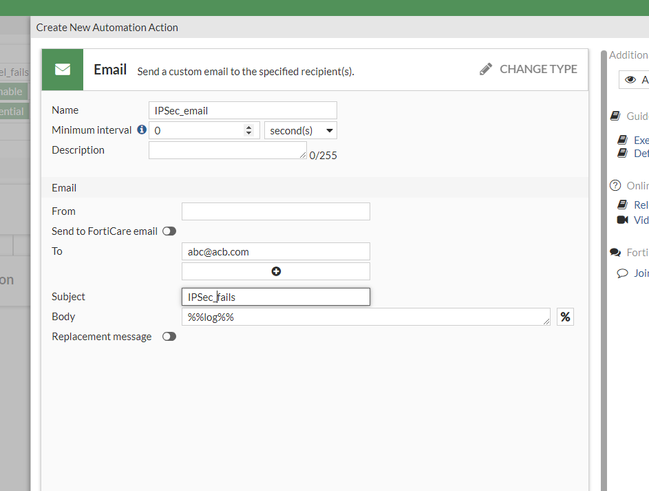Click the speech bubble Join icon
Screen dimensions: 649x491
point(622,273)
